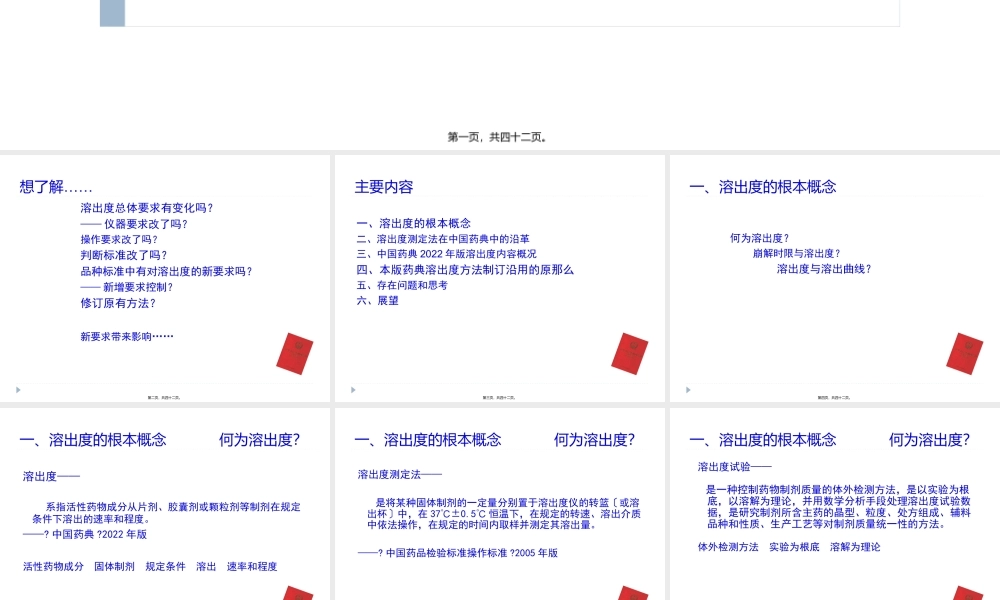This screenshot has width=1000, height=600.
Task: Select the 主要内容 slide heading
Action: click(385, 186)
